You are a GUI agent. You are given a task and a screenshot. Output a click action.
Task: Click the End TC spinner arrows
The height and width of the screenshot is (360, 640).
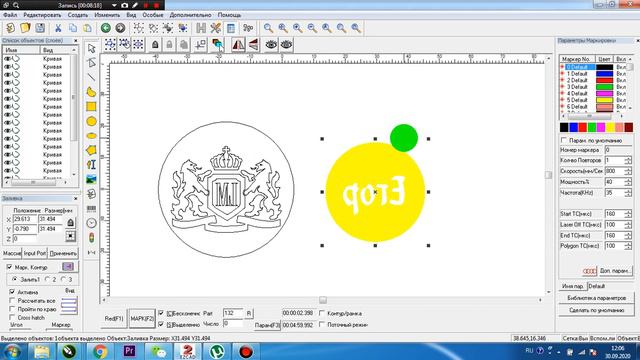(x=628, y=235)
